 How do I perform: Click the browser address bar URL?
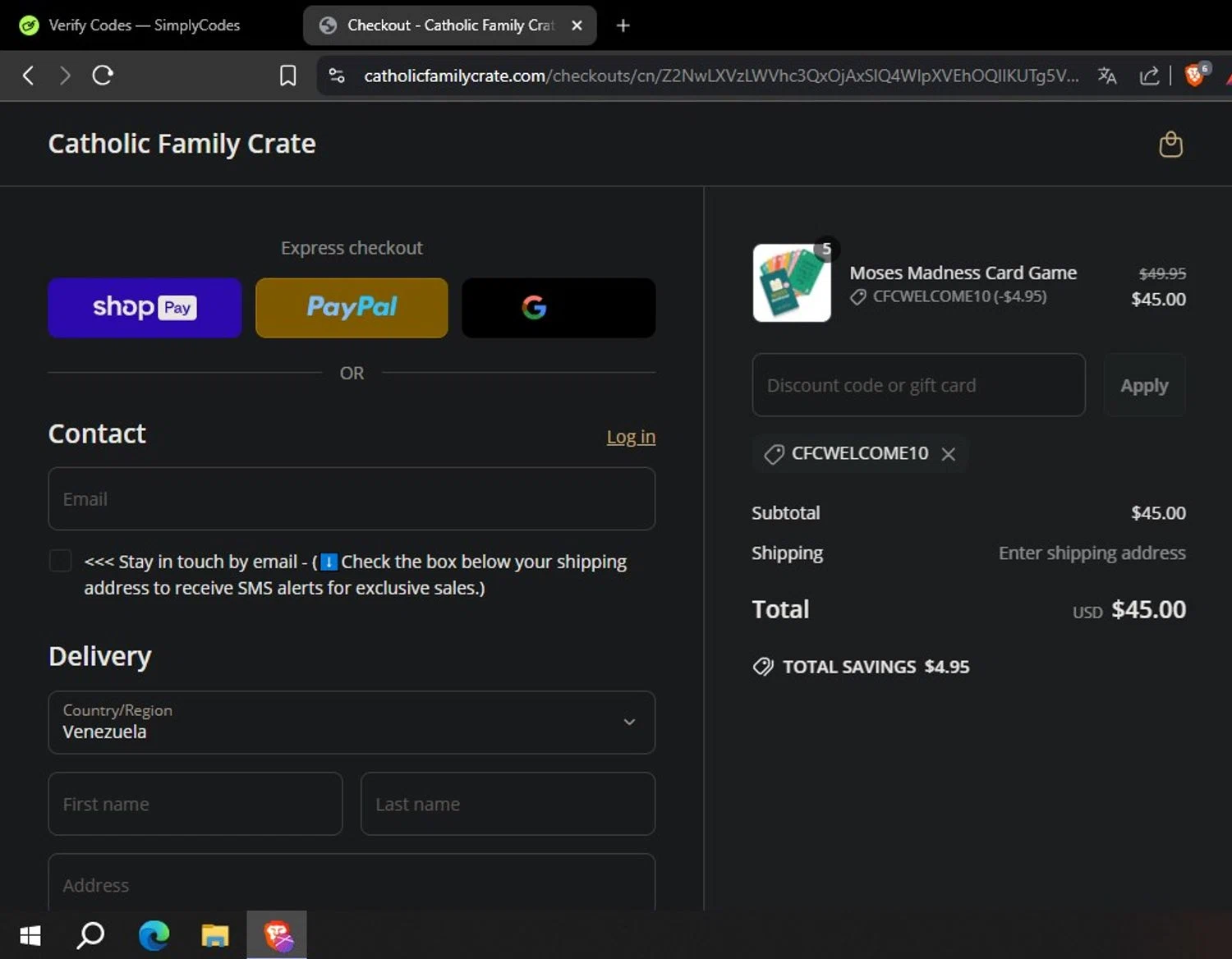(x=721, y=76)
